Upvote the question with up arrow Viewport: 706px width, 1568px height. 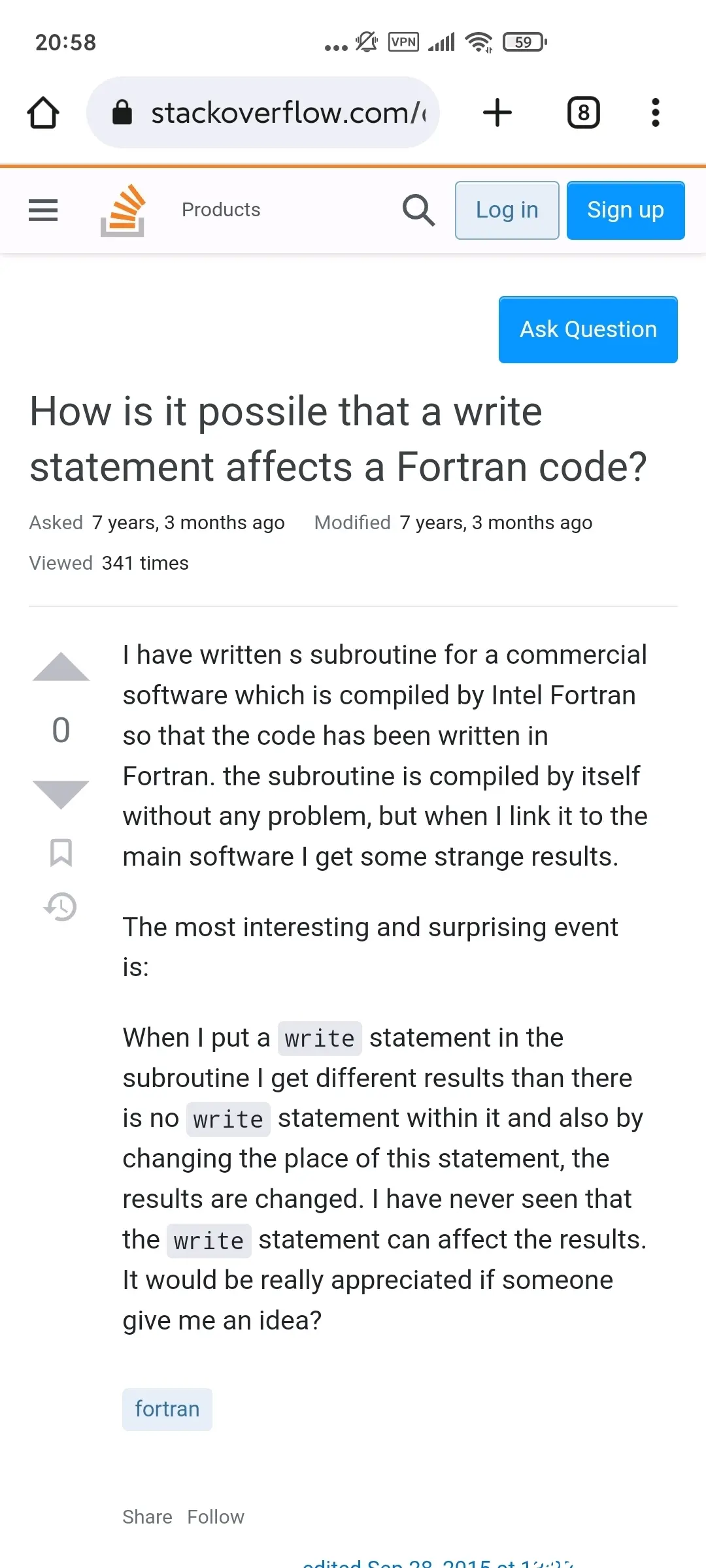click(x=61, y=667)
